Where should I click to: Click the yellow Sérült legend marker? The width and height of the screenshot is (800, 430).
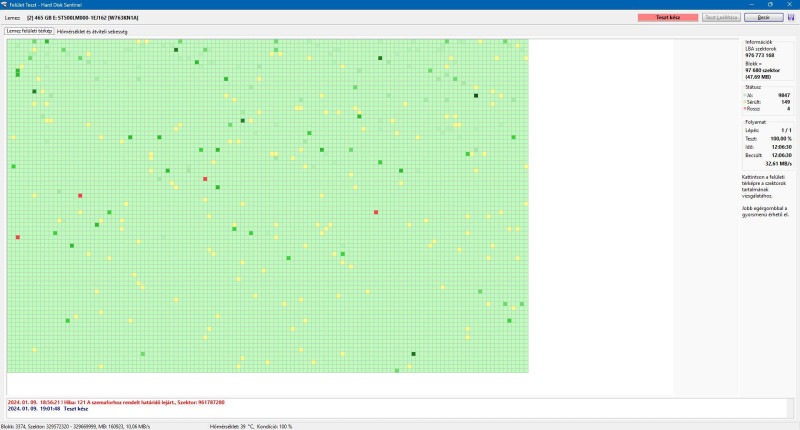click(745, 102)
